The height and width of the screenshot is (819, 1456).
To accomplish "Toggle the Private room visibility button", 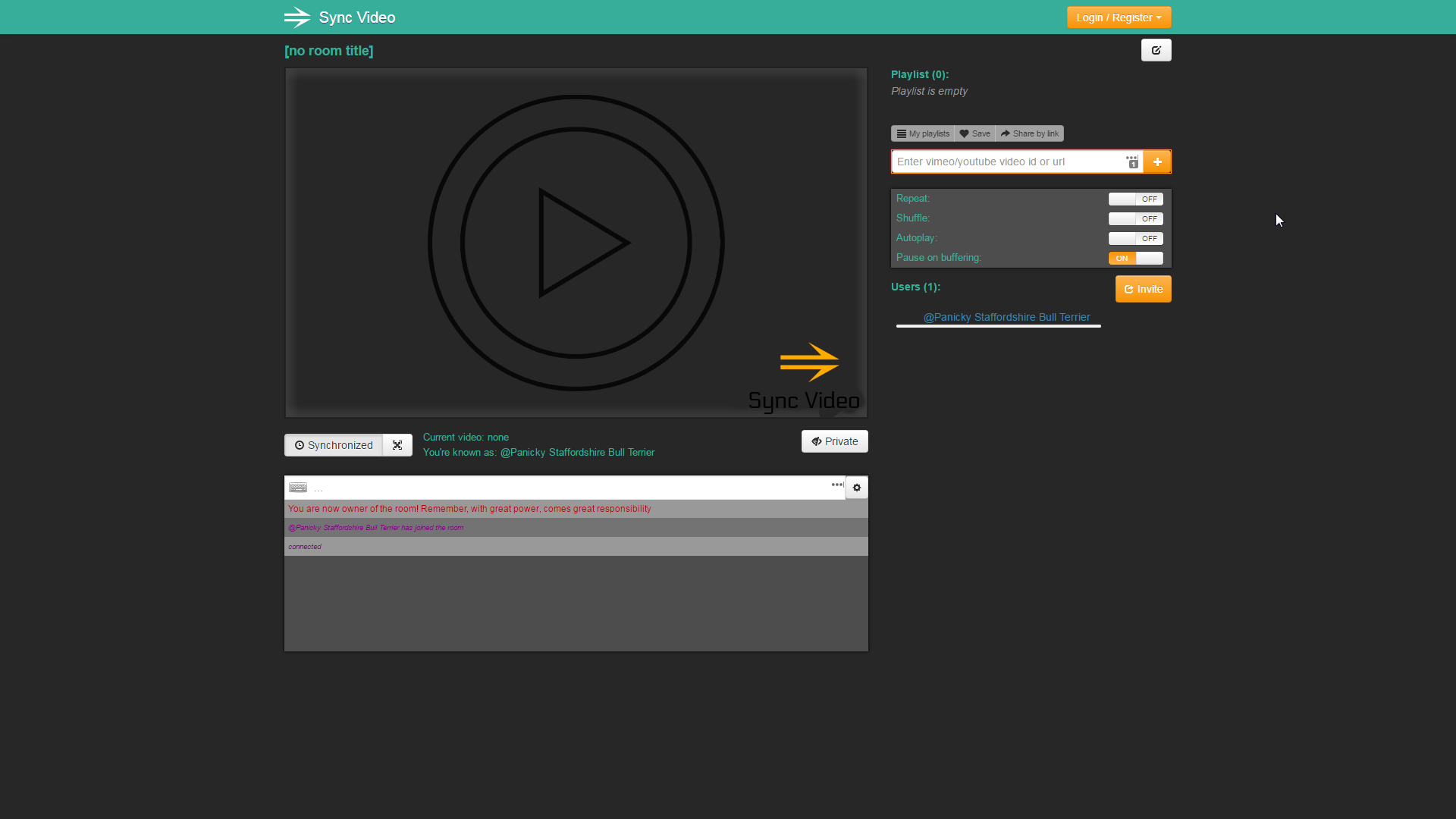I will pos(835,441).
